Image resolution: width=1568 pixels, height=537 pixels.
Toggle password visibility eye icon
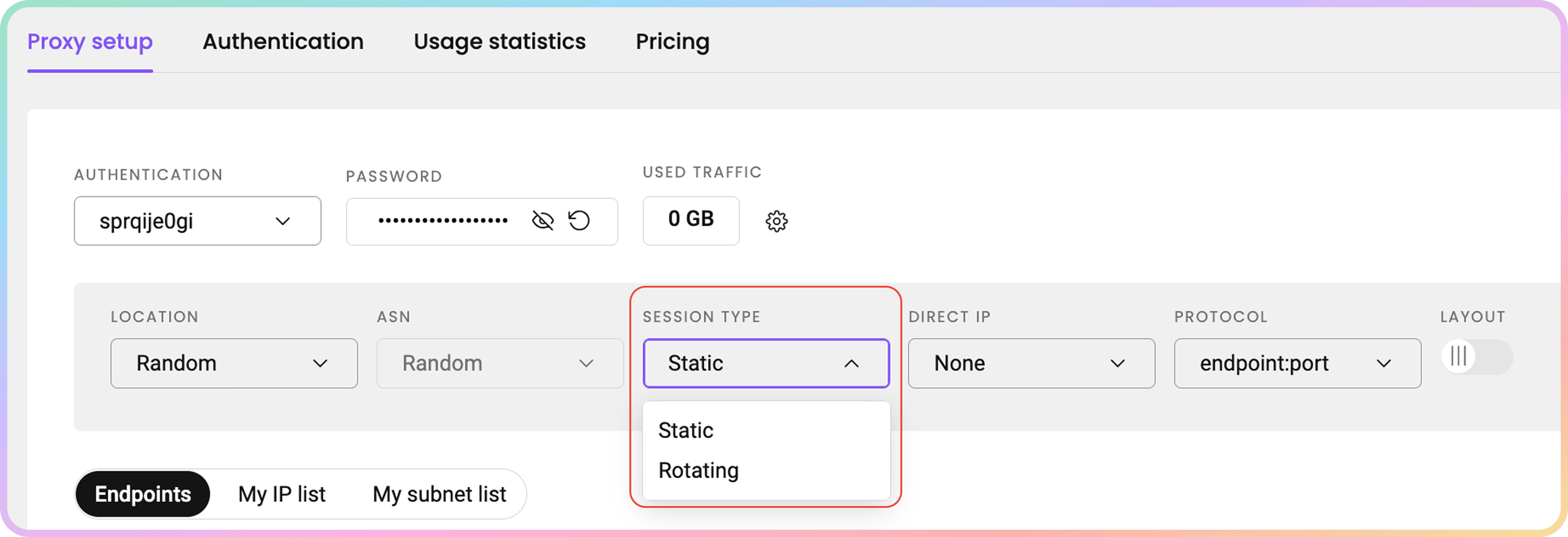pos(543,220)
